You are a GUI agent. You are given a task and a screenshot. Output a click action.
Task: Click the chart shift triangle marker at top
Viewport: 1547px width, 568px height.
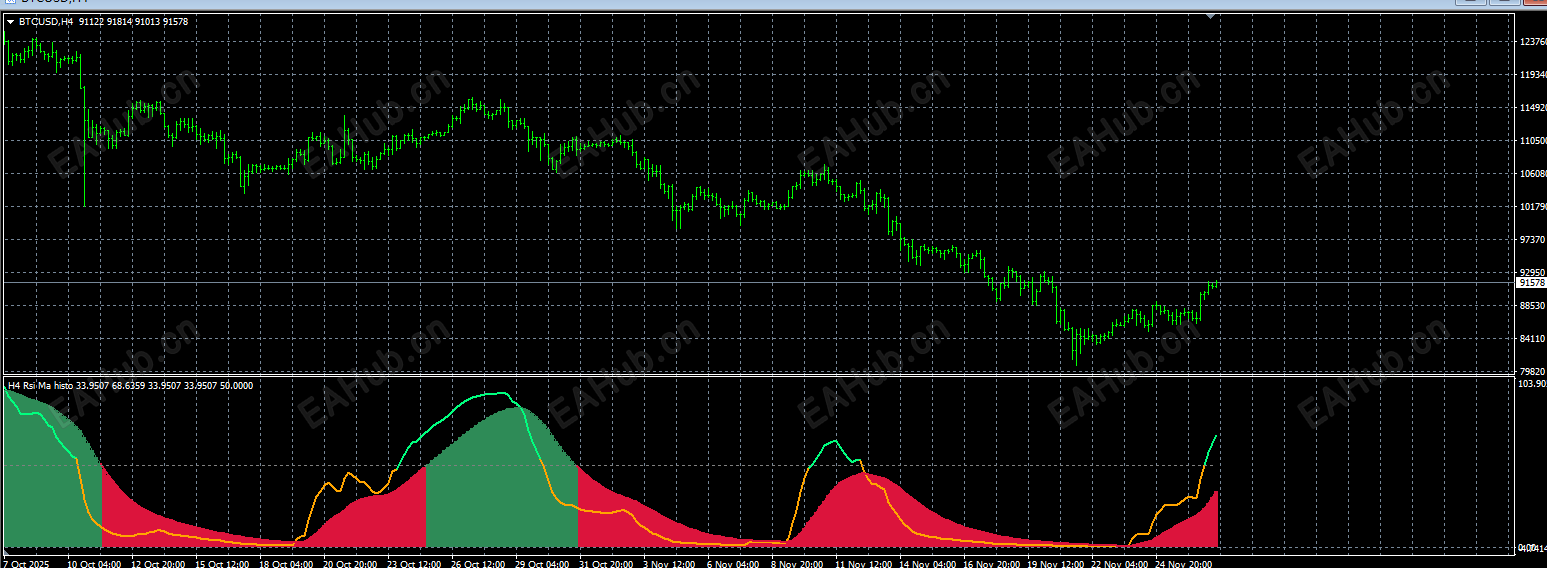[1212, 17]
